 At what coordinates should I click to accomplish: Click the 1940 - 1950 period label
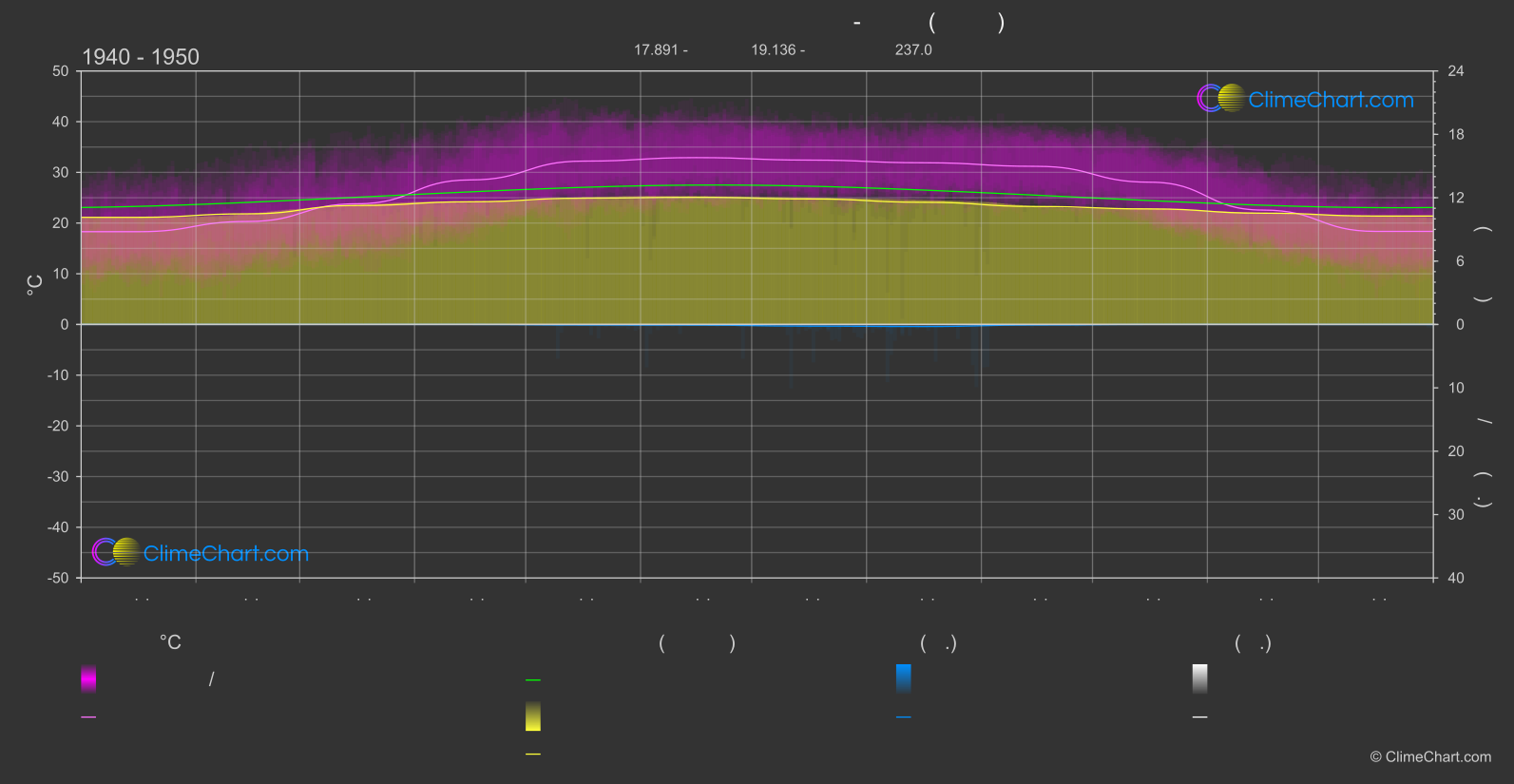pos(141,57)
